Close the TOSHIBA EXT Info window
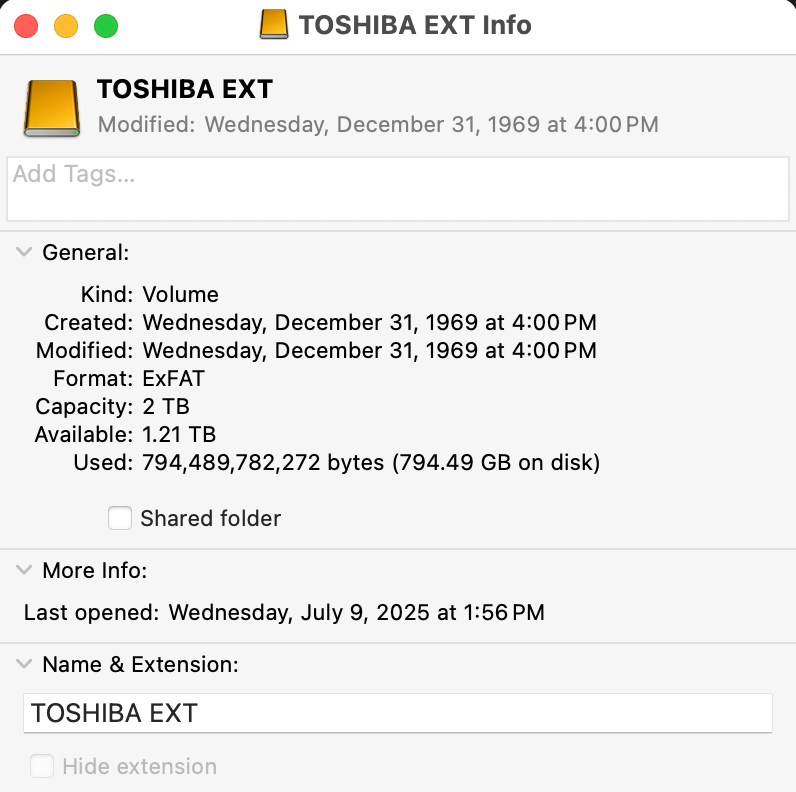 point(26,26)
